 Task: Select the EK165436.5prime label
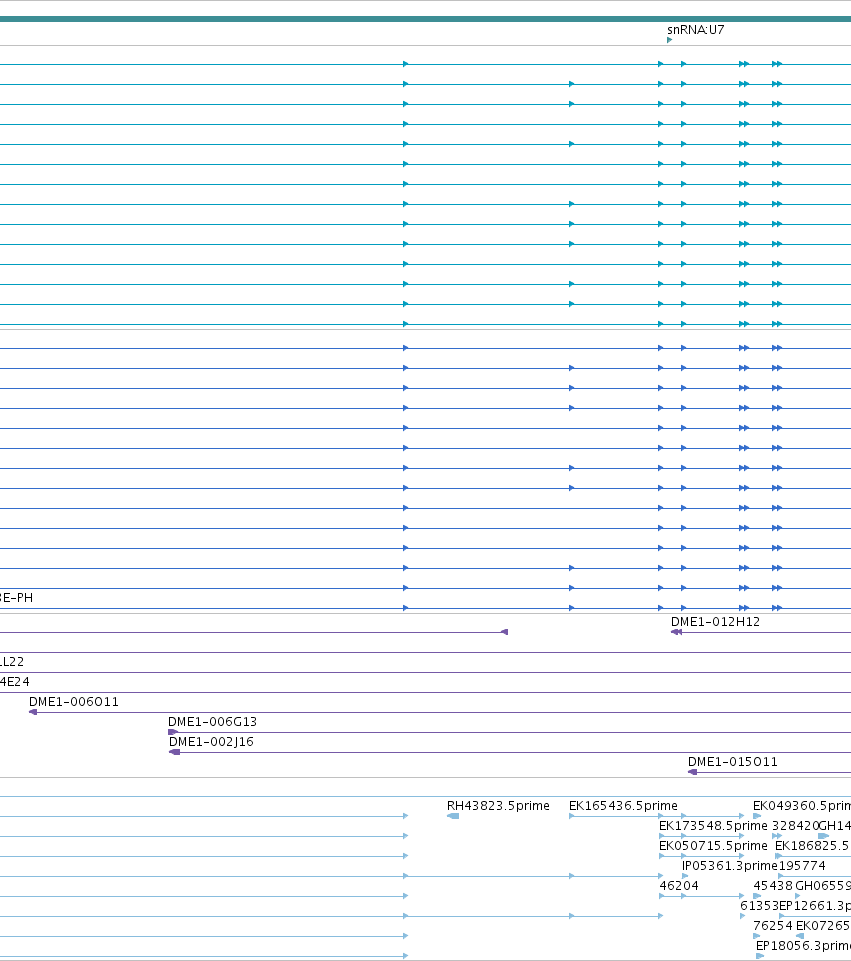[x=623, y=806]
